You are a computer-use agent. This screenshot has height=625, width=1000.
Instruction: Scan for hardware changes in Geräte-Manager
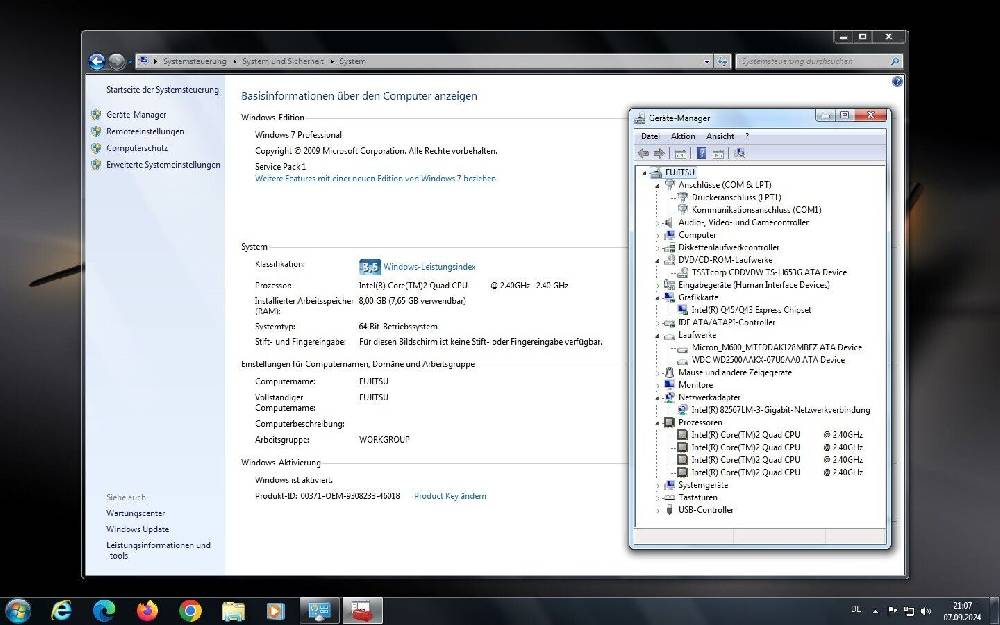pos(740,153)
